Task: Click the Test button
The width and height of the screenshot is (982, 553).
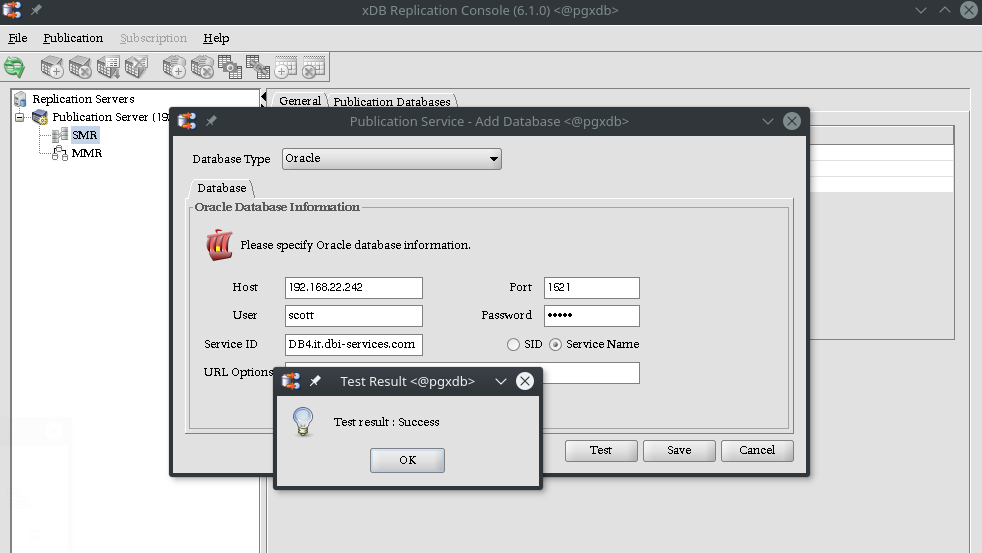Action: pos(601,450)
